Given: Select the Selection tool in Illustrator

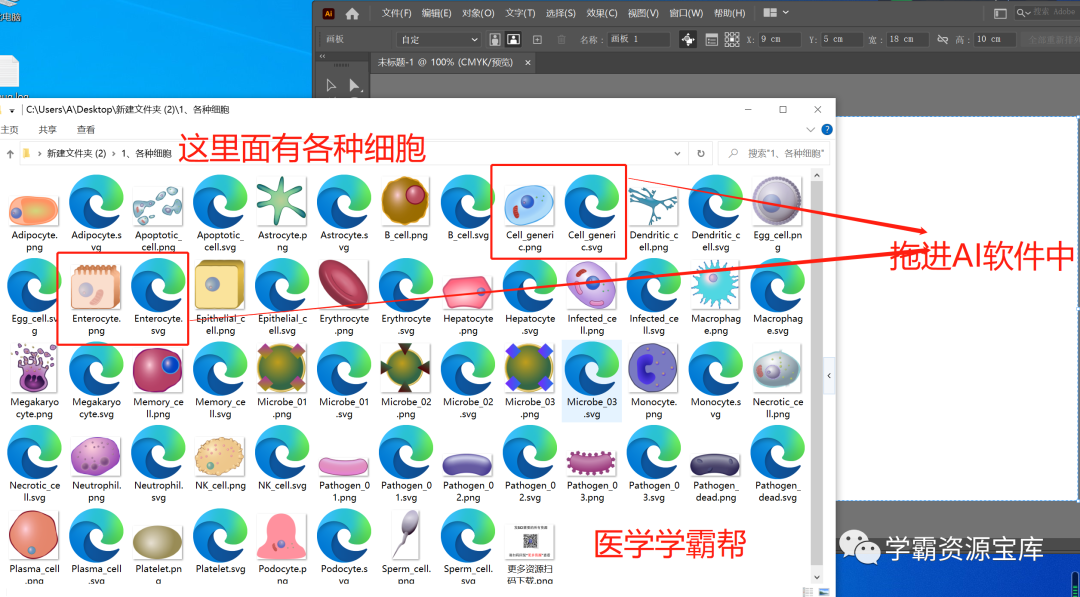Looking at the screenshot, I should [331, 85].
